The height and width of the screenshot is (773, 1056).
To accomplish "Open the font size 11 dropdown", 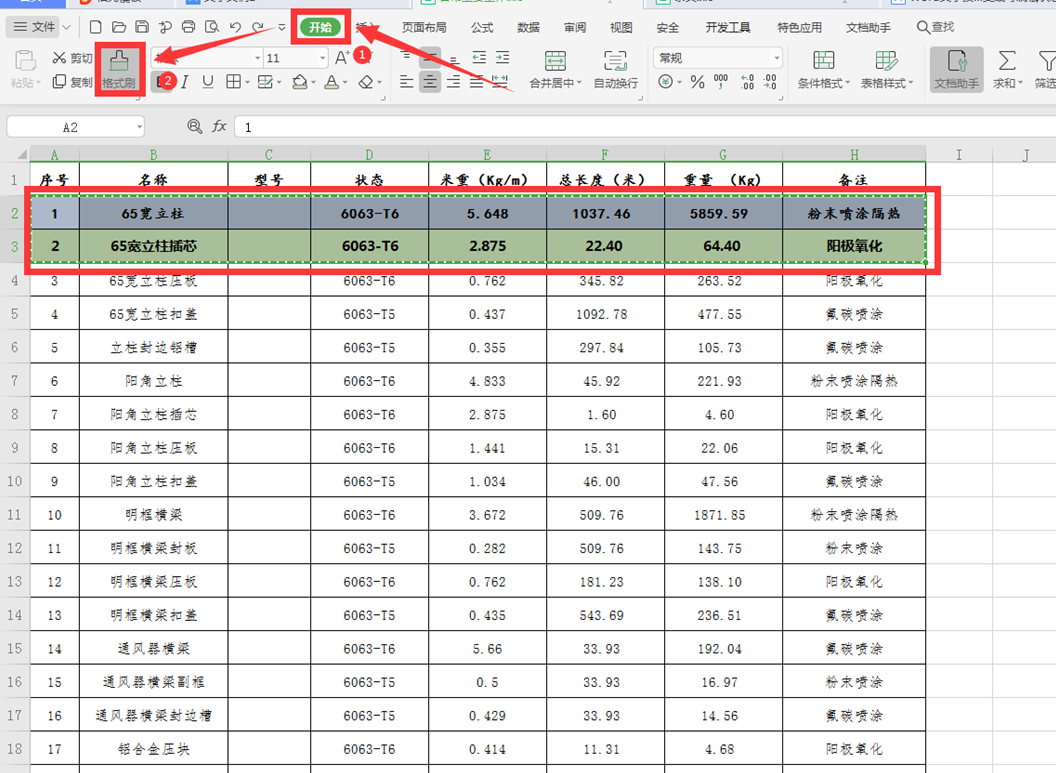I will (323, 59).
